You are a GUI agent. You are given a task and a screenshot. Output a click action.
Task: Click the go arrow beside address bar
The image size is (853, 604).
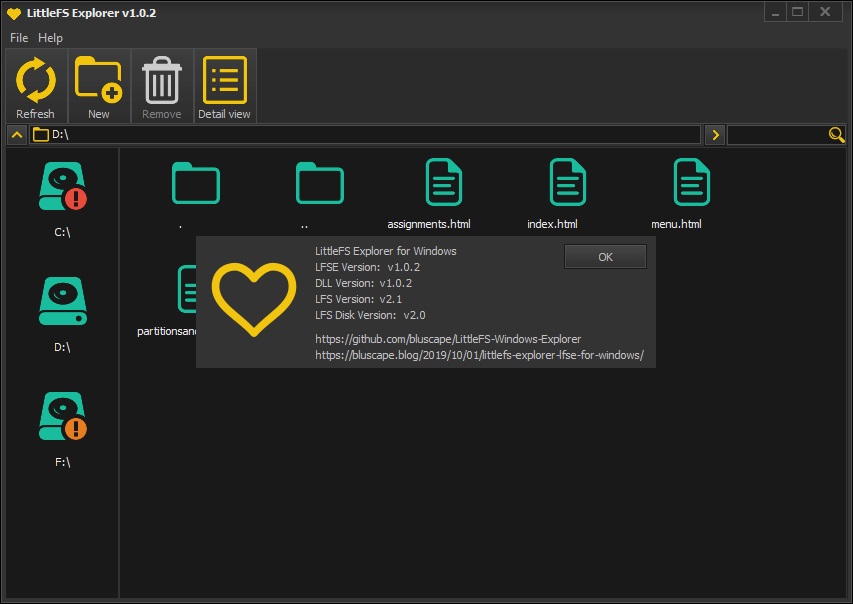tap(715, 134)
